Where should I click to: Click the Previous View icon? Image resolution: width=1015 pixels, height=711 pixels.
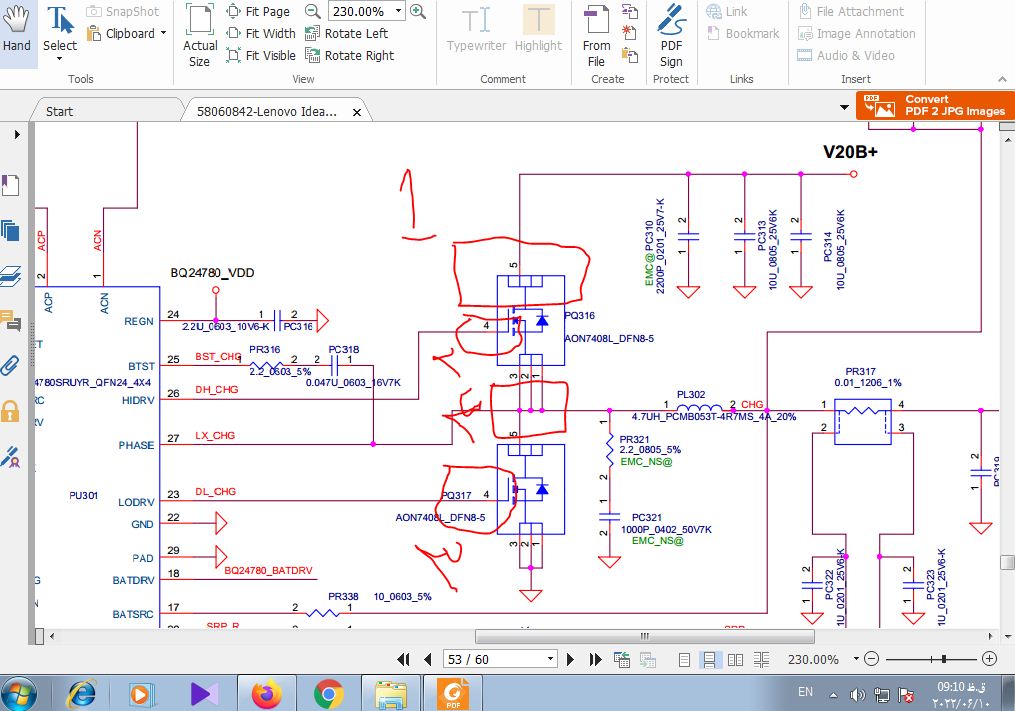tap(622, 659)
